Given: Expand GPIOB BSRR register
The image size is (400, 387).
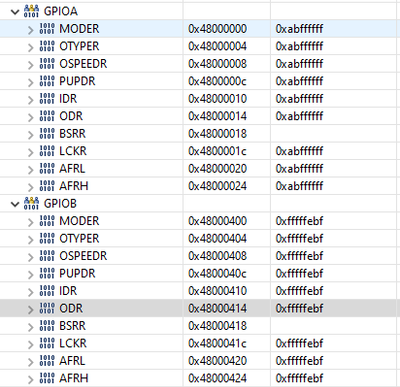Looking at the screenshot, I should 31,327.
